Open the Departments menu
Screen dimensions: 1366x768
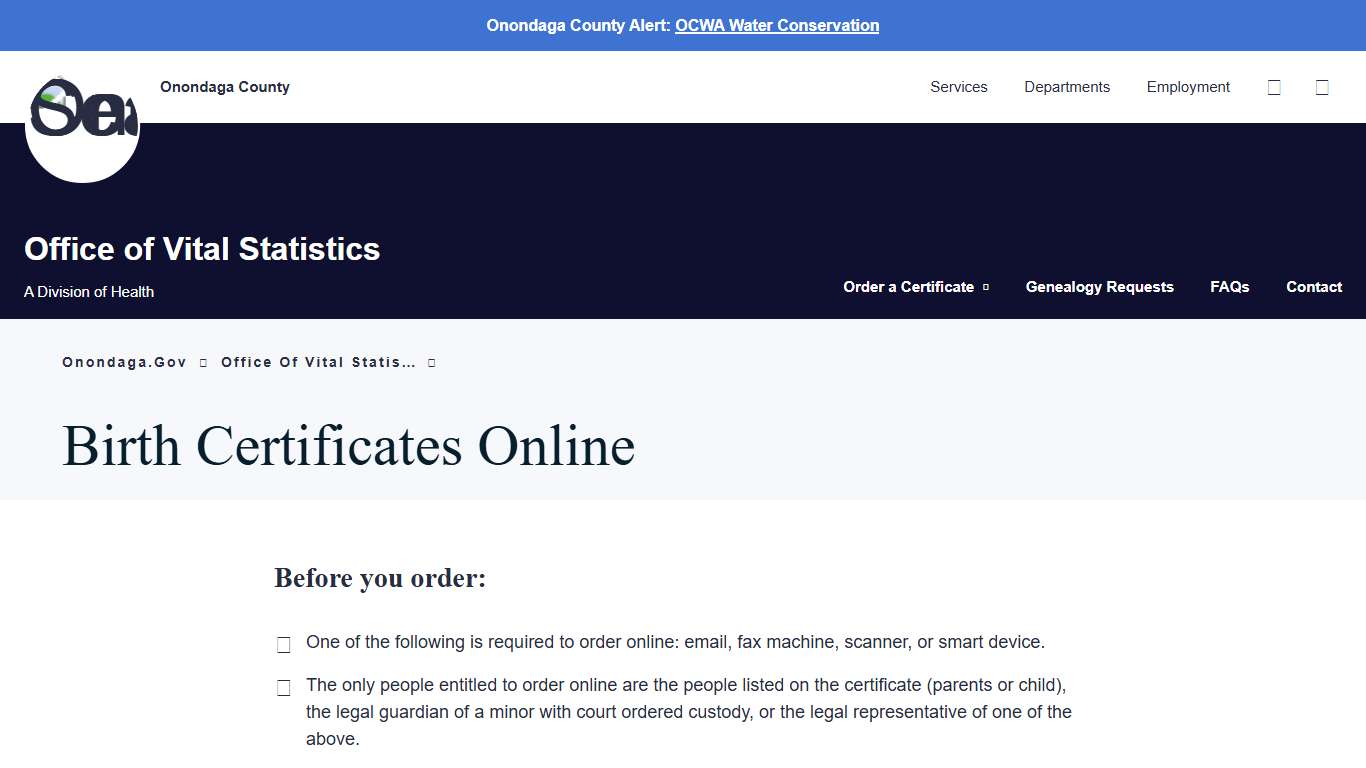[x=1066, y=87]
